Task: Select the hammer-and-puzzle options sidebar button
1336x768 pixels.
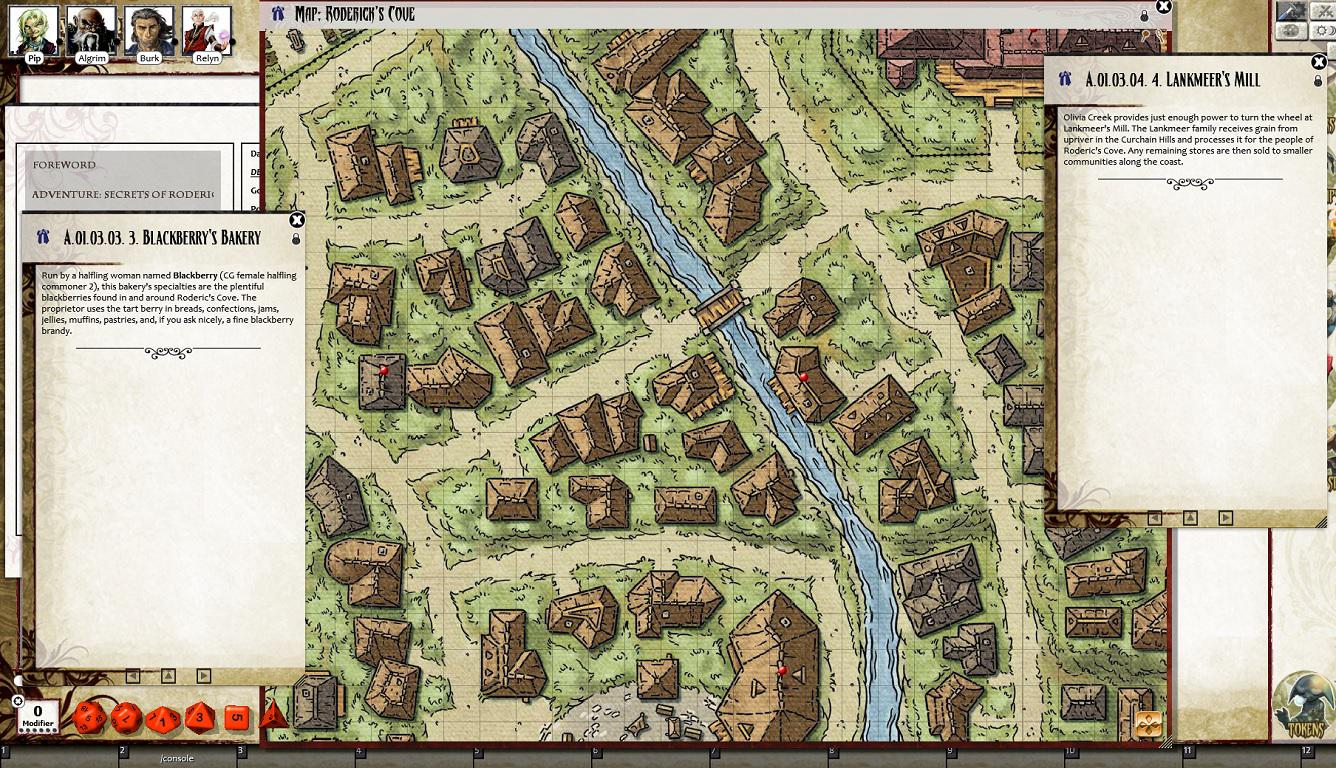Action: click(x=1292, y=12)
